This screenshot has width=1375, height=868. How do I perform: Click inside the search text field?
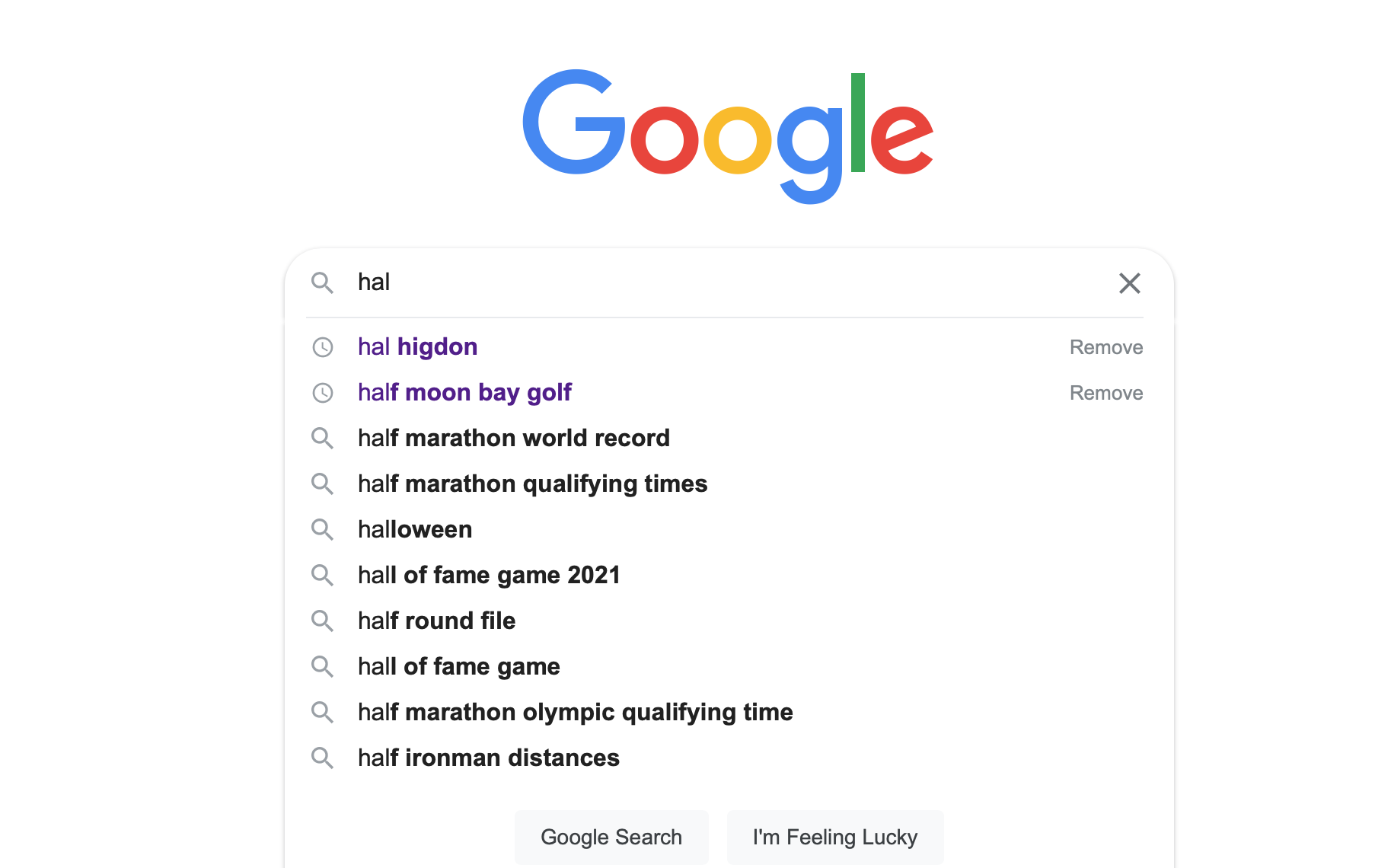coord(723,282)
